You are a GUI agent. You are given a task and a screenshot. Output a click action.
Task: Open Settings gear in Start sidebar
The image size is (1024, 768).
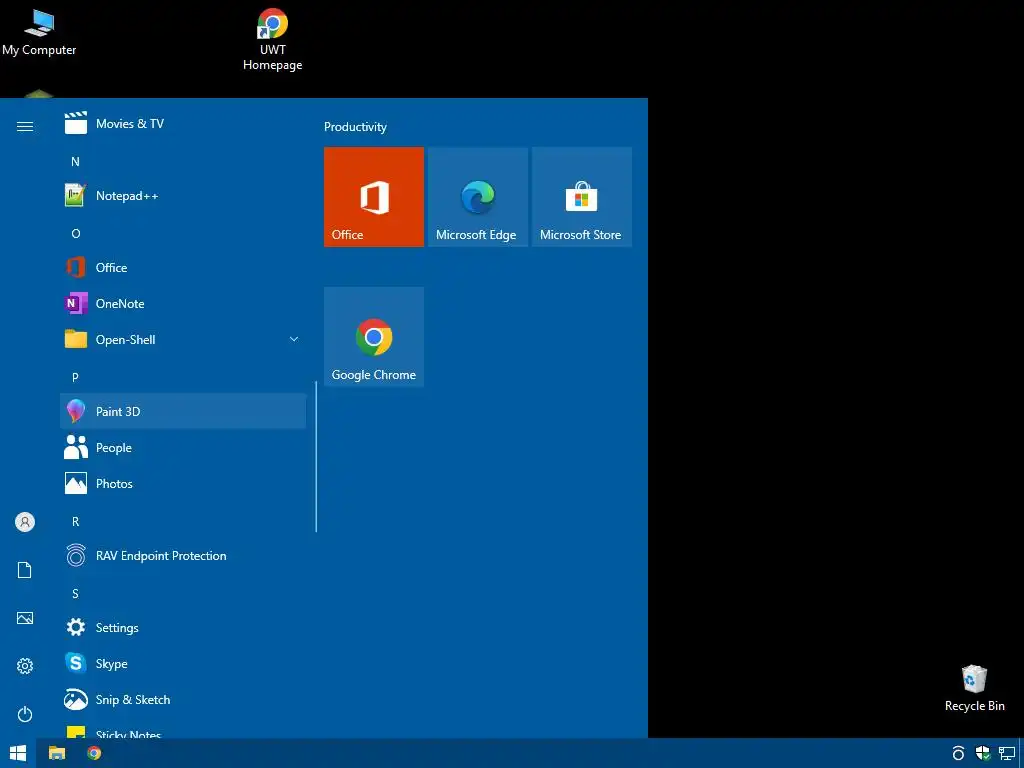pyautogui.click(x=25, y=665)
